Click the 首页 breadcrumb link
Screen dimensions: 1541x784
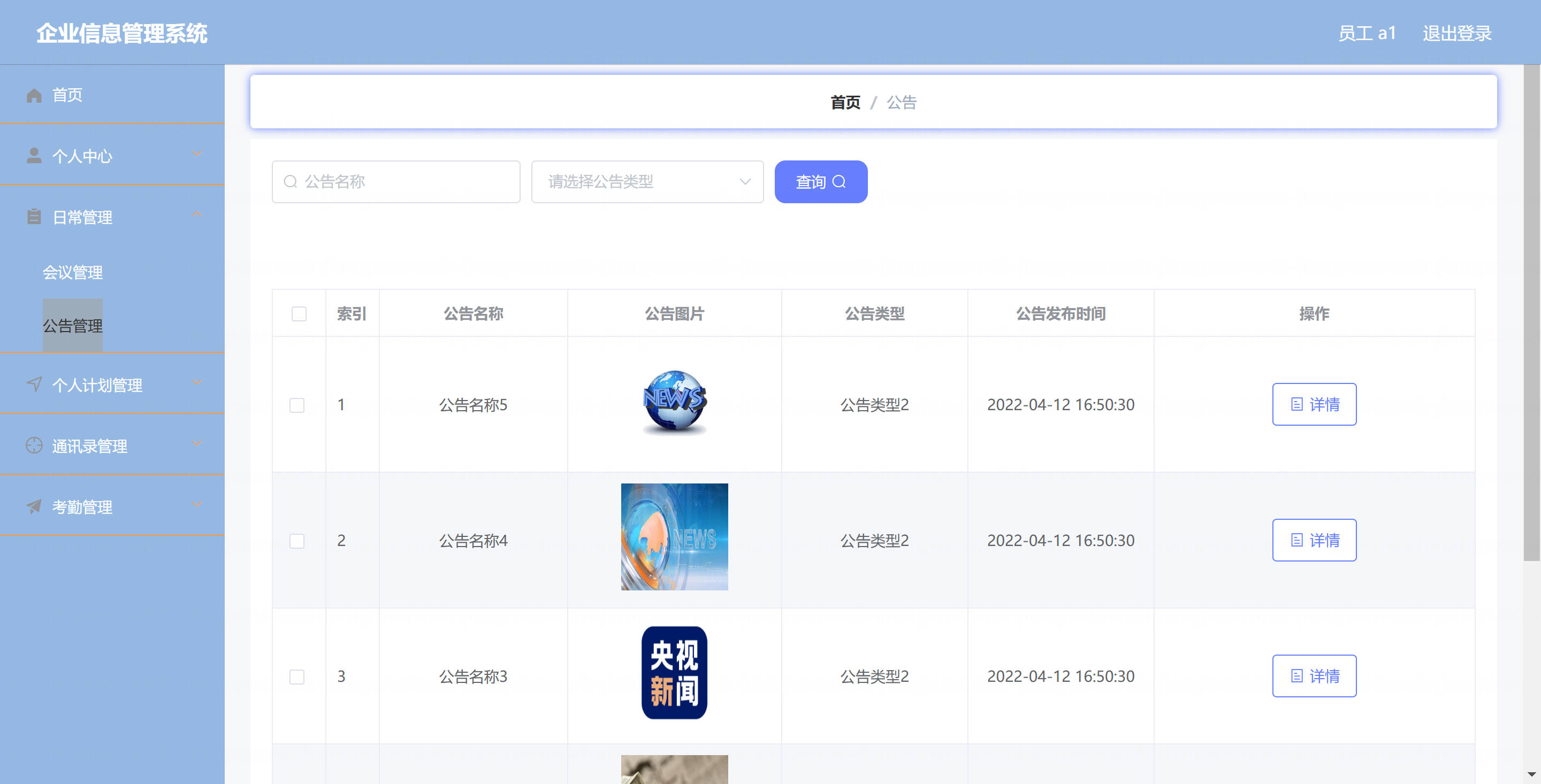[x=845, y=102]
